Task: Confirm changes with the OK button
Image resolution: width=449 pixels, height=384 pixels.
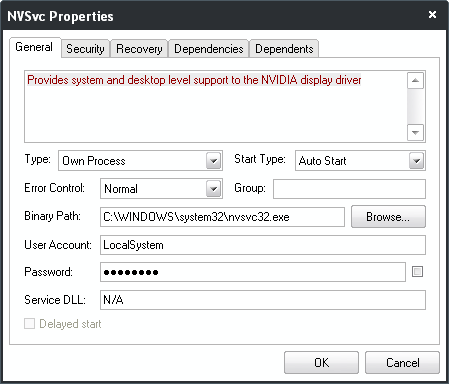Action: coord(321,363)
